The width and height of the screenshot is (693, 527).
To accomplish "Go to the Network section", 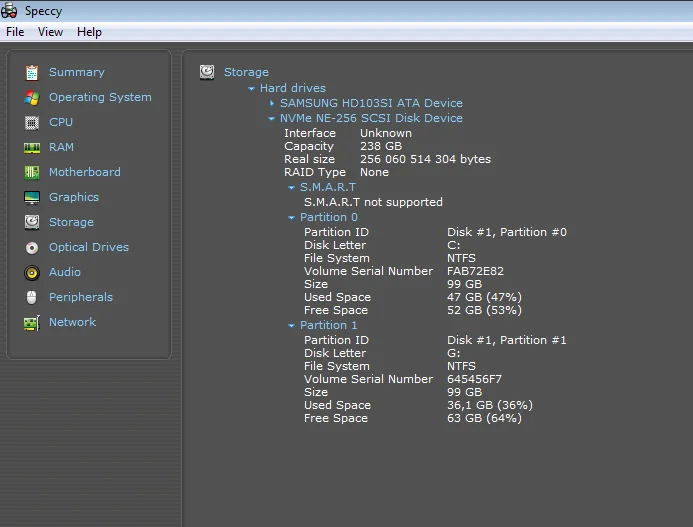I will pos(72,322).
